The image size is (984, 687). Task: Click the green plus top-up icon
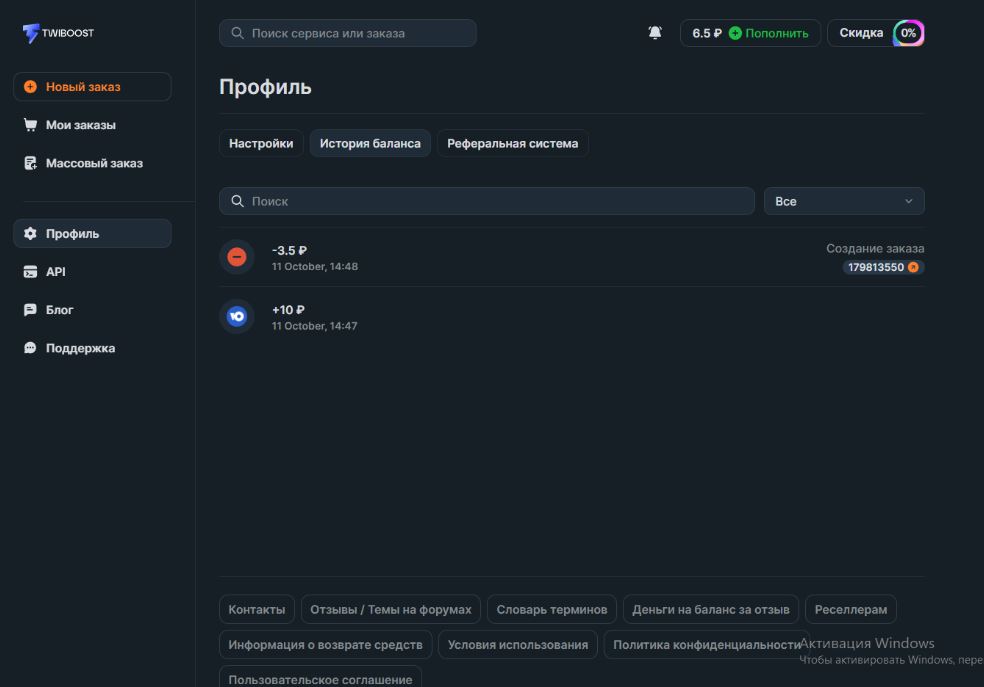tap(735, 33)
